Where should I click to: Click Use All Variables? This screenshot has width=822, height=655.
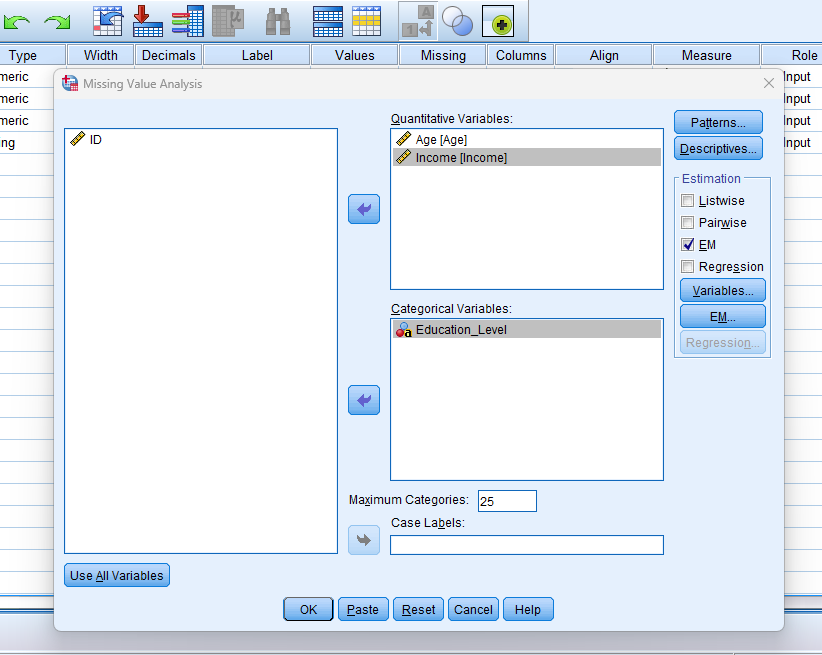click(116, 575)
